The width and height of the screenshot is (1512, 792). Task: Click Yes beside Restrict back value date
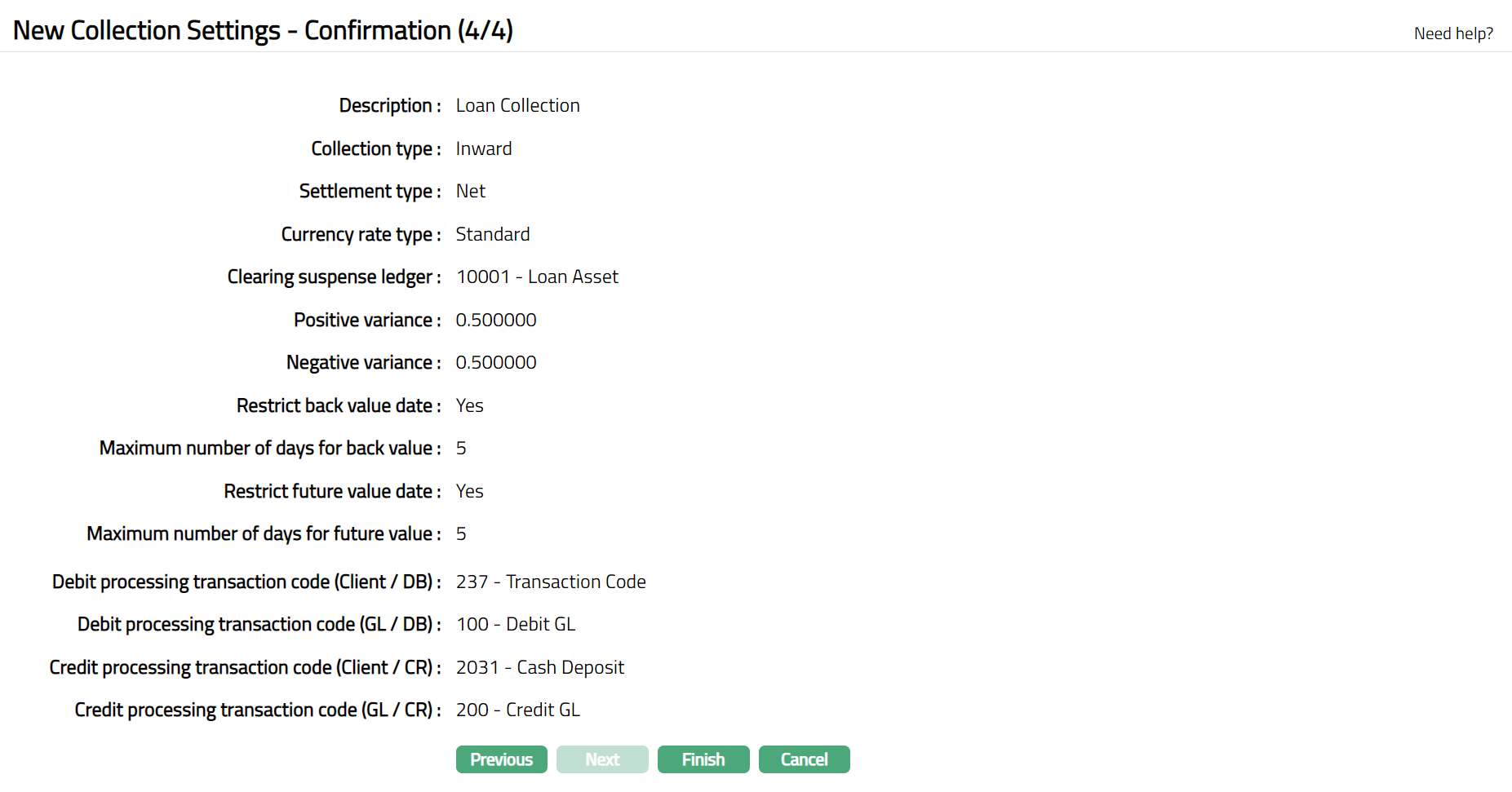pos(469,405)
